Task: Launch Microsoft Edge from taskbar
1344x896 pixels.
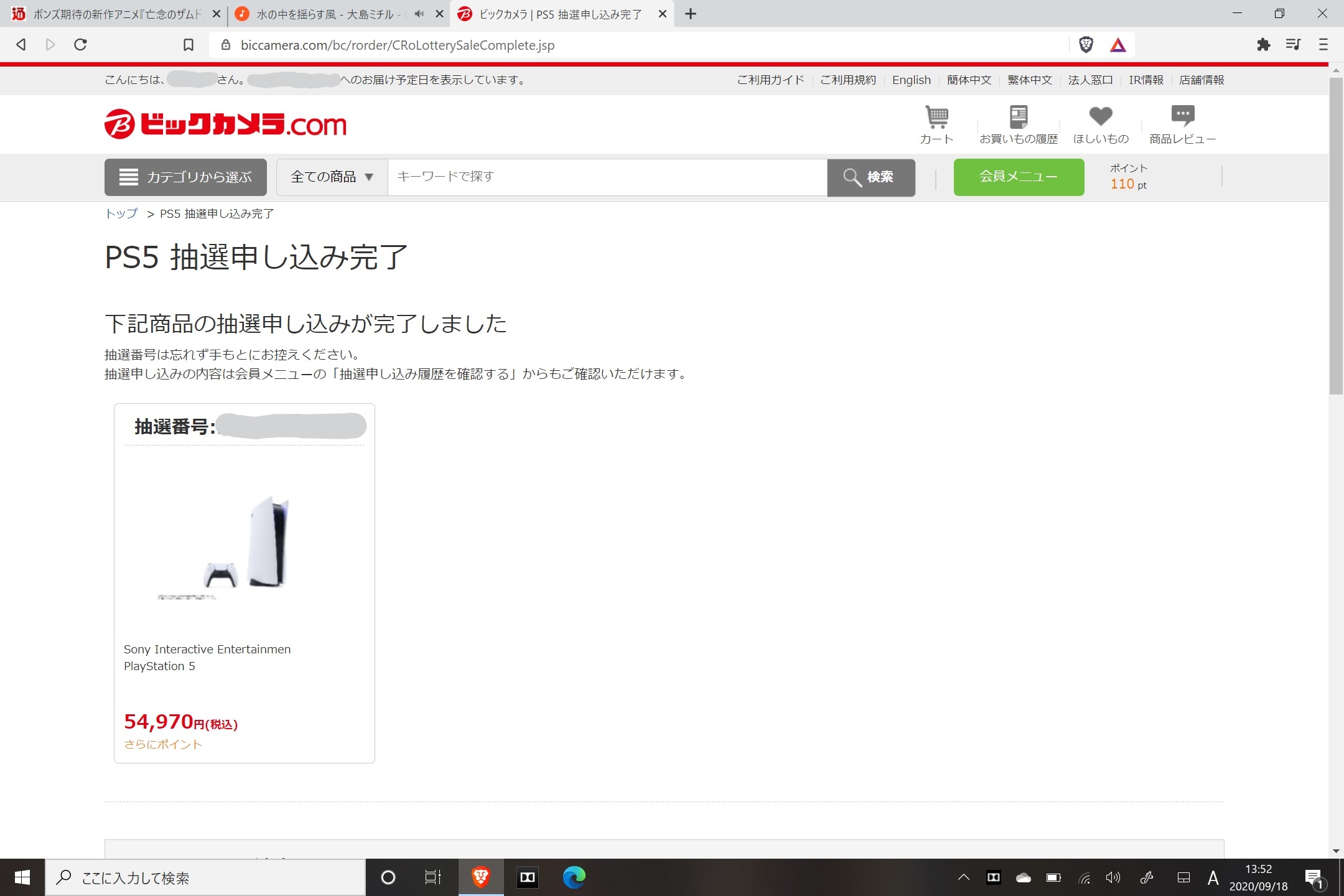Action: (574, 878)
